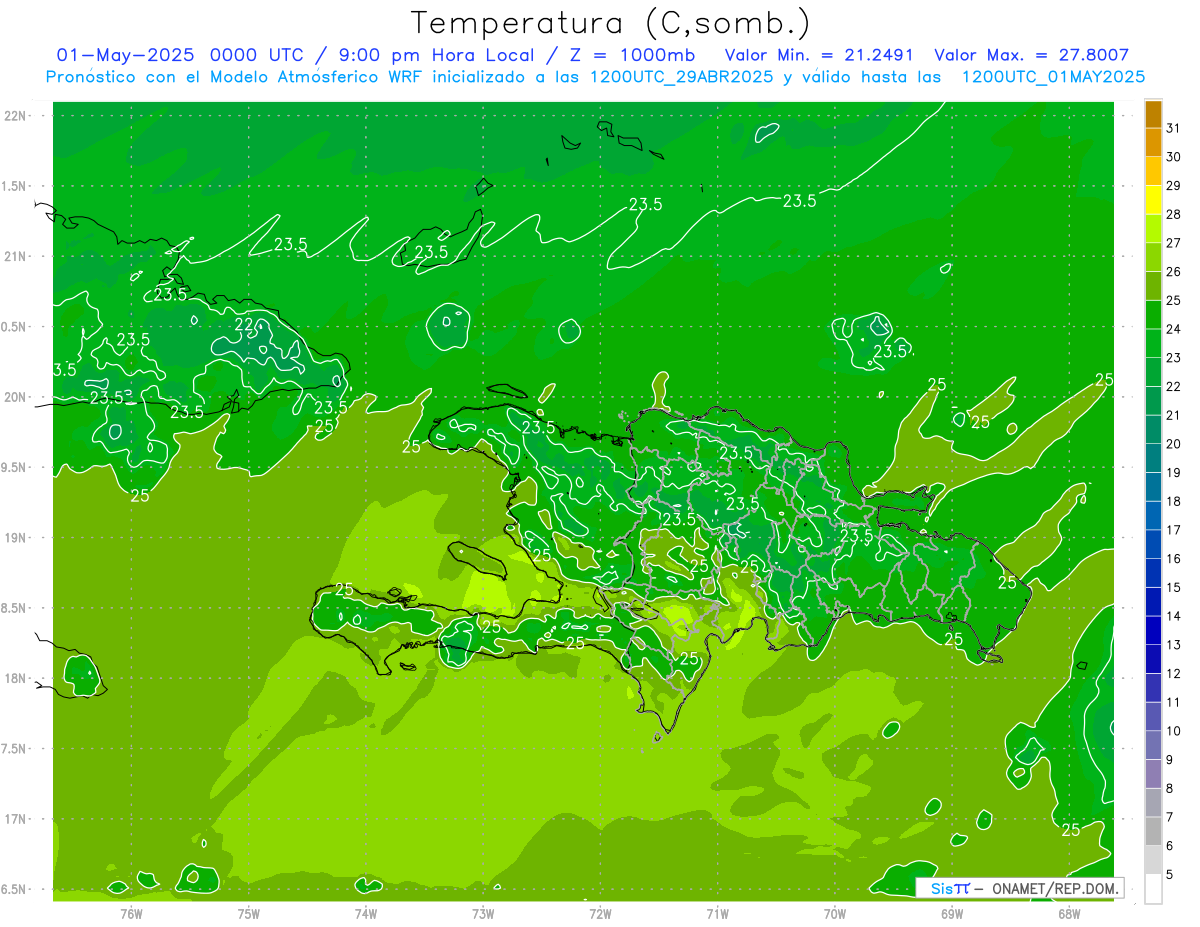Click the gray colorbar swatch between 6 and 7

click(1153, 831)
